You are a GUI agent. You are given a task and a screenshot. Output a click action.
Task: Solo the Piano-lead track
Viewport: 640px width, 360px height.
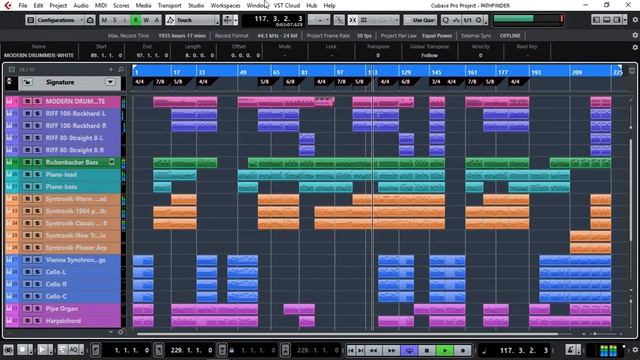click(x=37, y=174)
